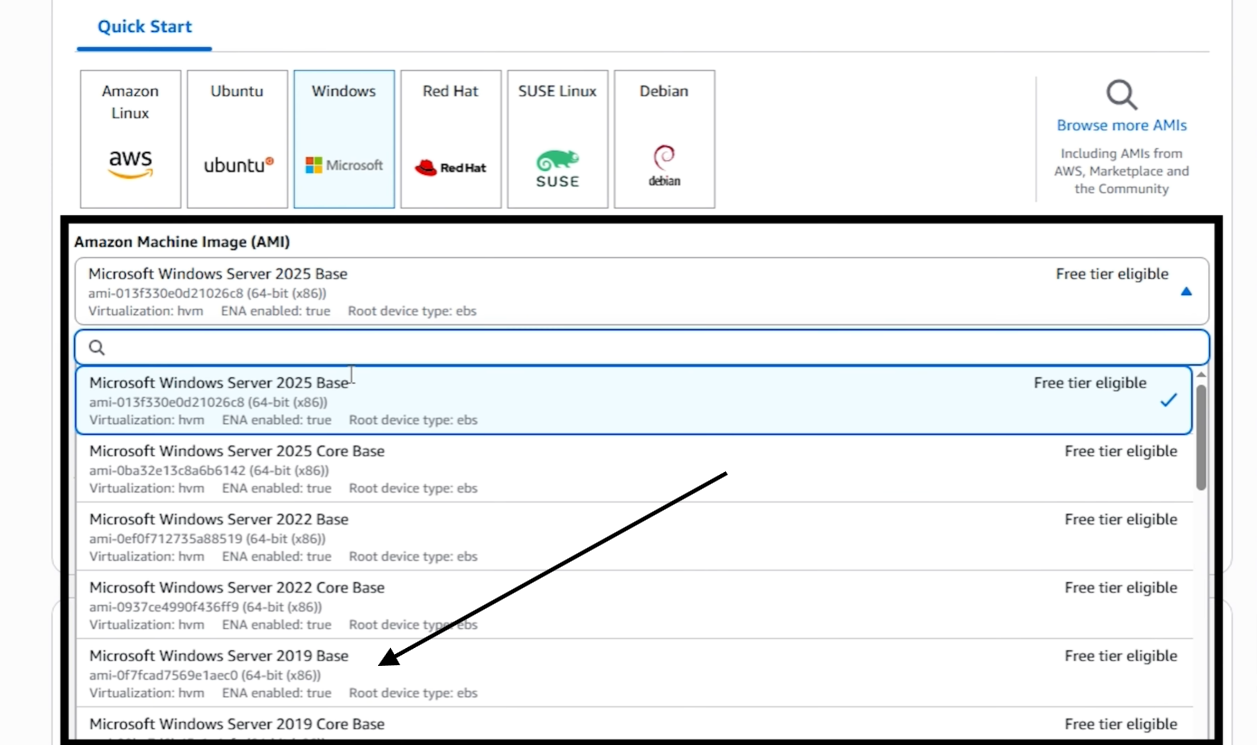Select the Windows Microsoft tile
This screenshot has width=1257, height=745.
click(x=344, y=139)
